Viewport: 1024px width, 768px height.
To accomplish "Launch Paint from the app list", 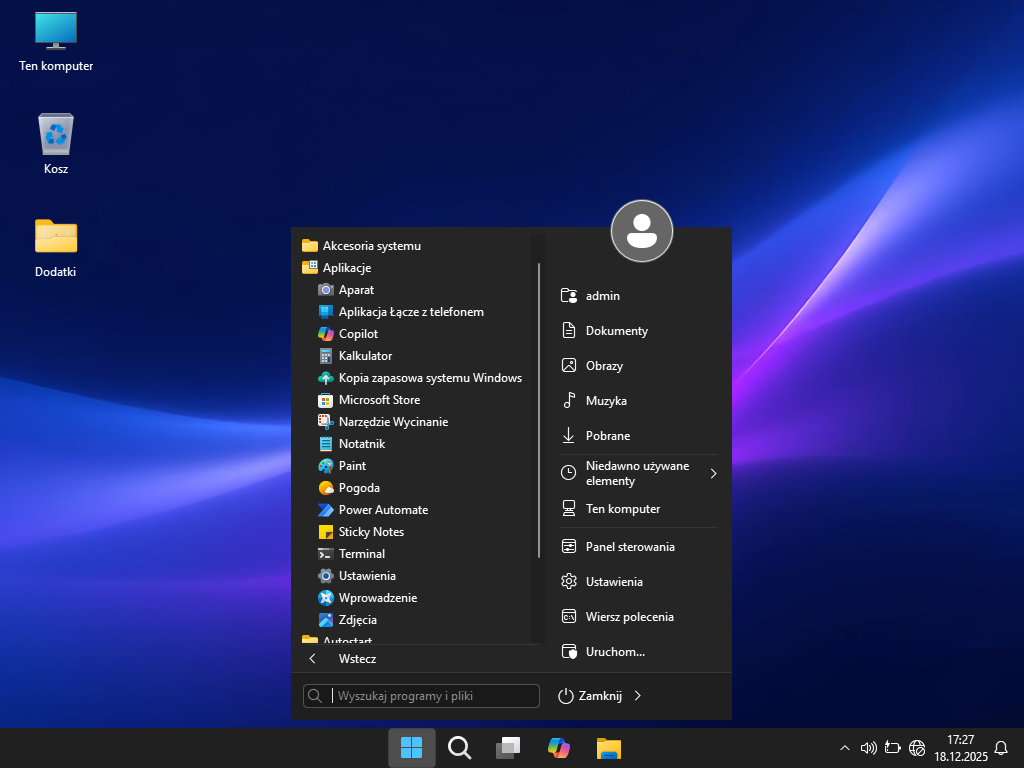I will click(352, 466).
